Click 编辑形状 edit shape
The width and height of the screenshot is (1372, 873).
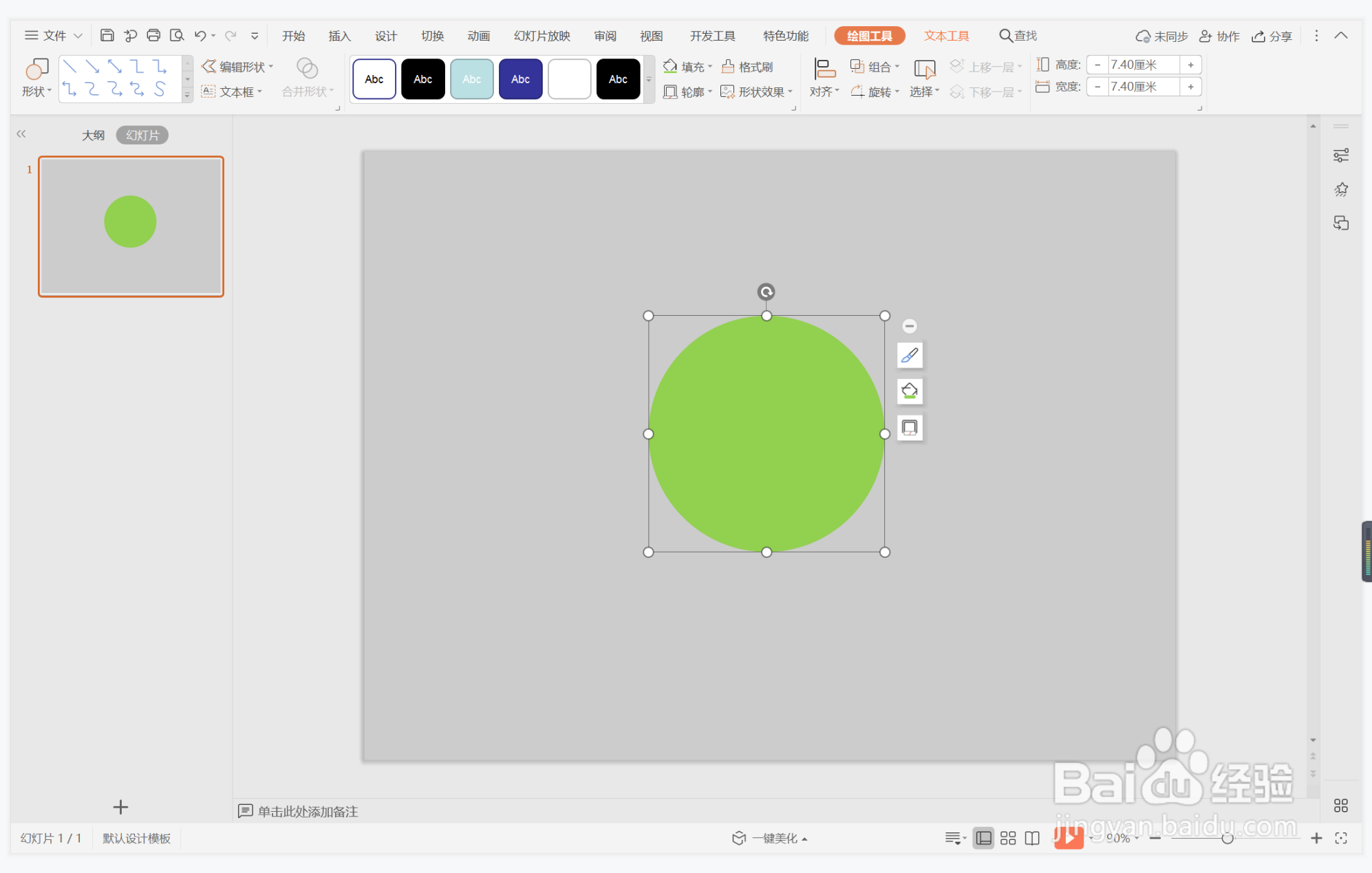click(237, 67)
